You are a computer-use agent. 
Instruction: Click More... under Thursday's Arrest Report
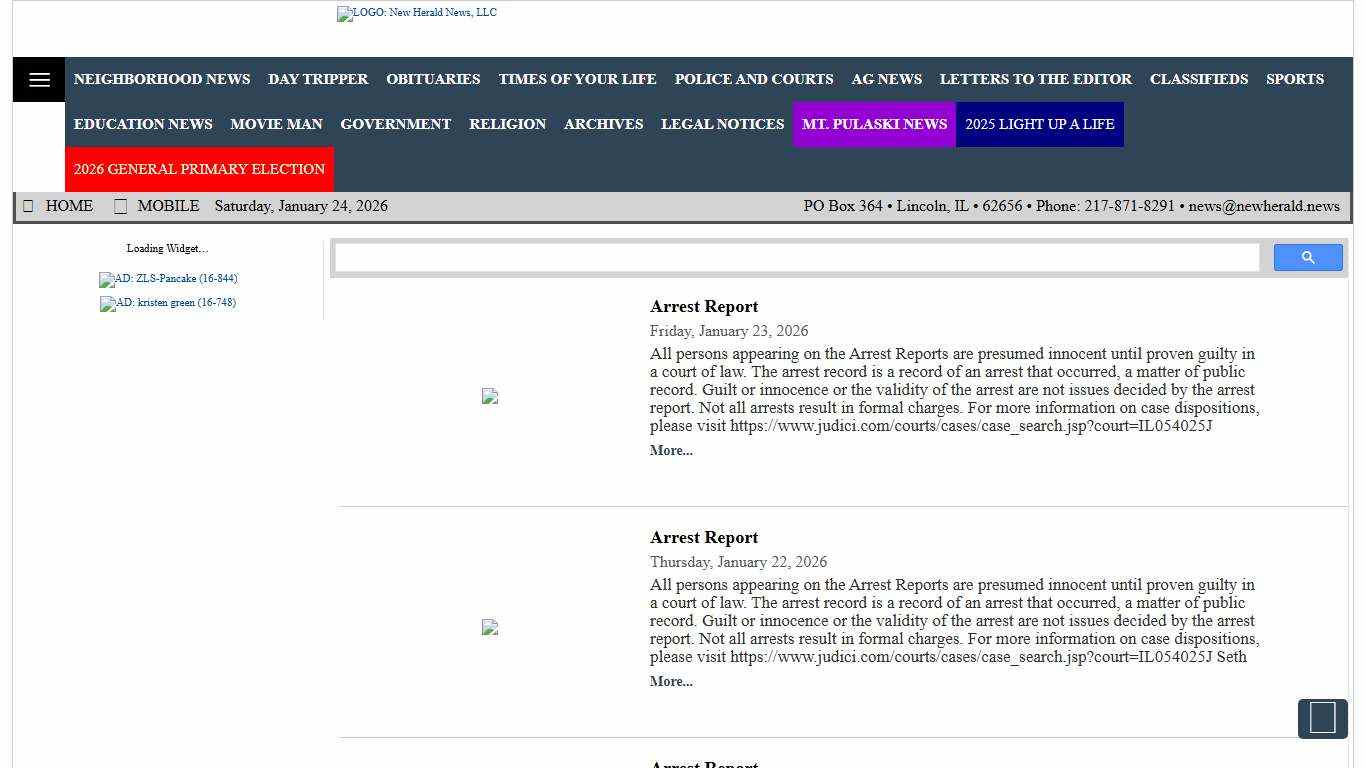[671, 682]
